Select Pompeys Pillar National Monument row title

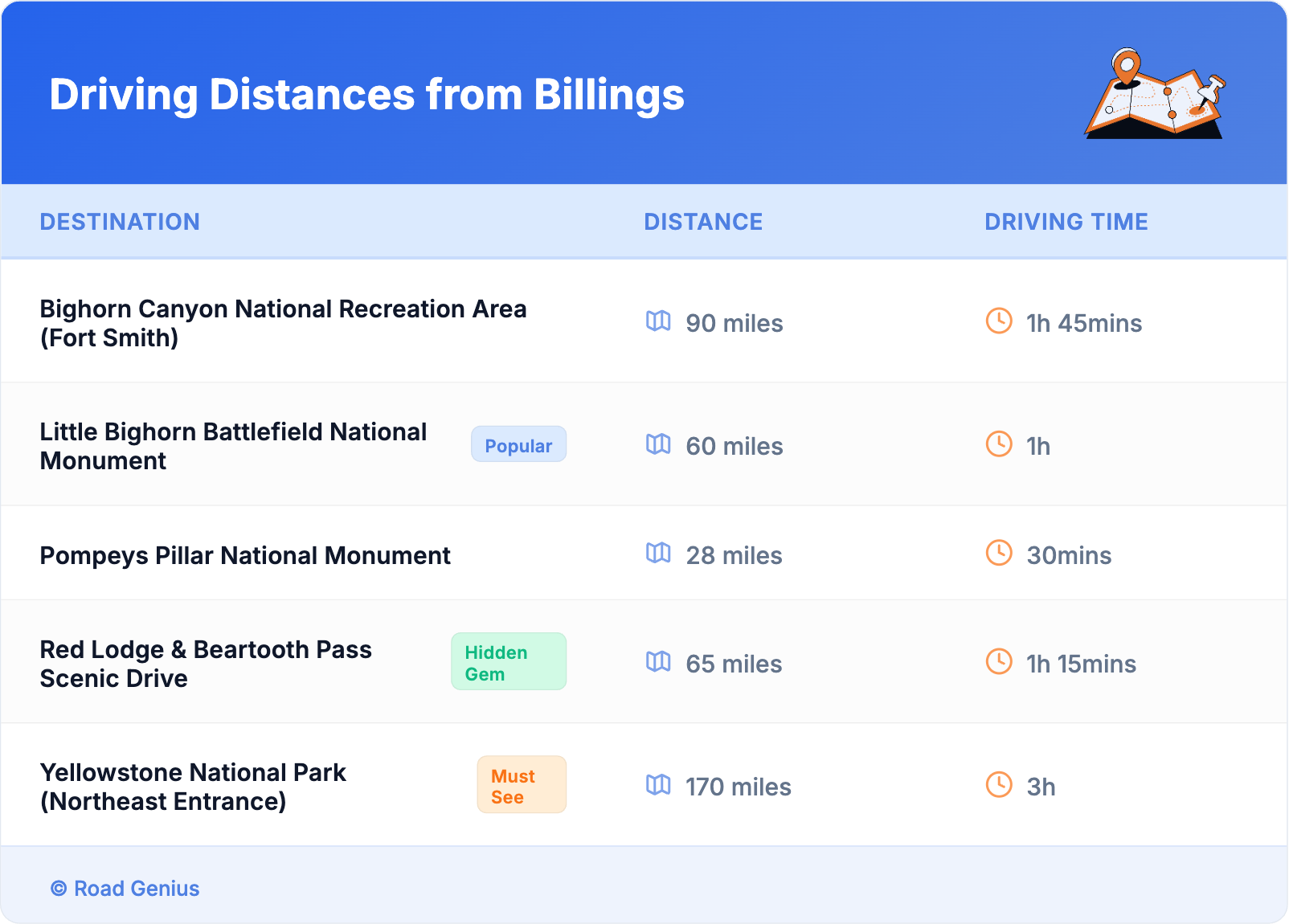pos(245,555)
